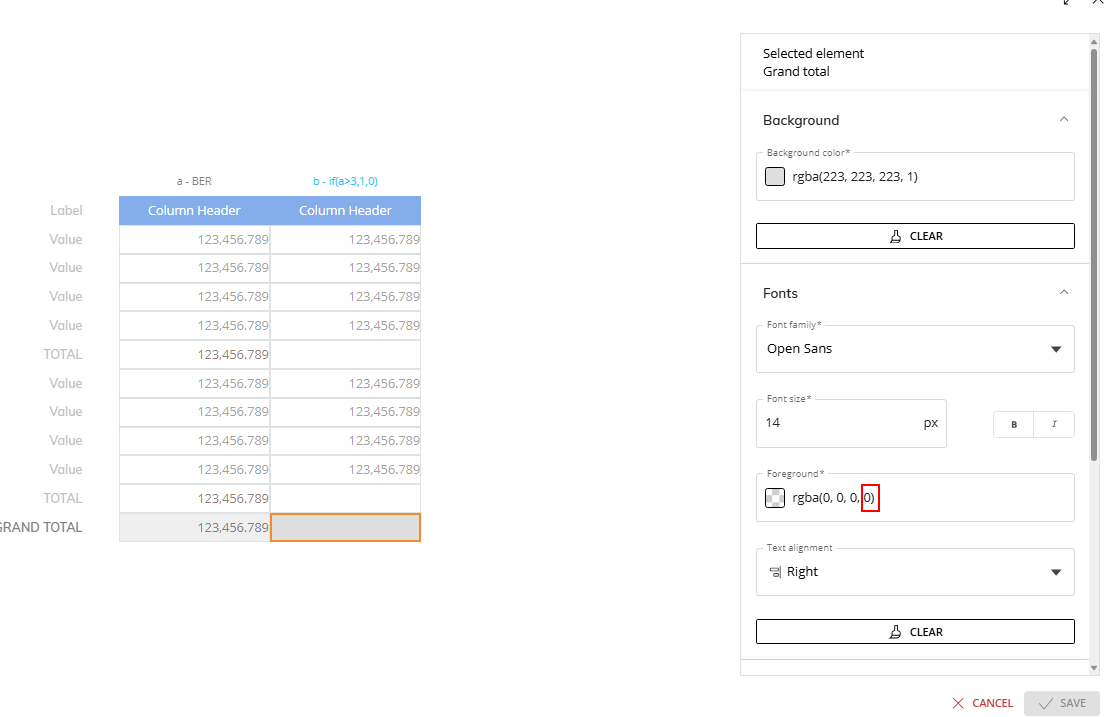1108x717 pixels.
Task: Toggle italic font style
Action: point(1054,425)
